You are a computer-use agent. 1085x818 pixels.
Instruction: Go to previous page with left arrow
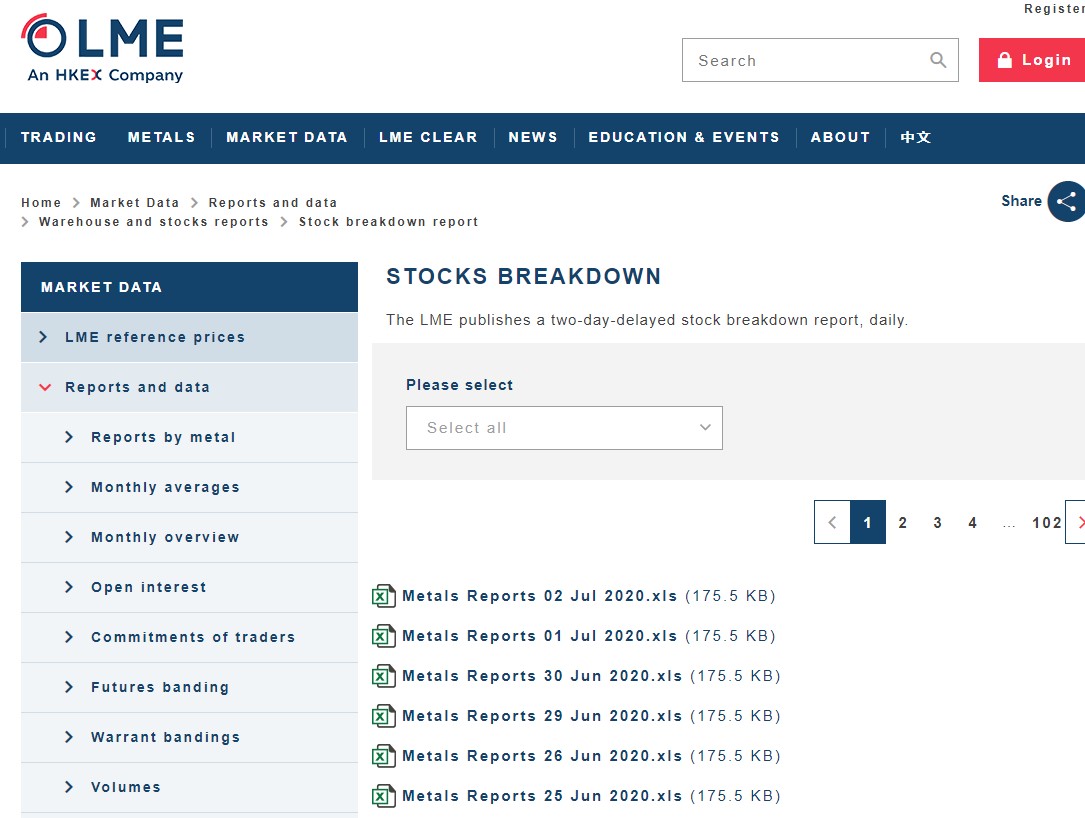(832, 522)
